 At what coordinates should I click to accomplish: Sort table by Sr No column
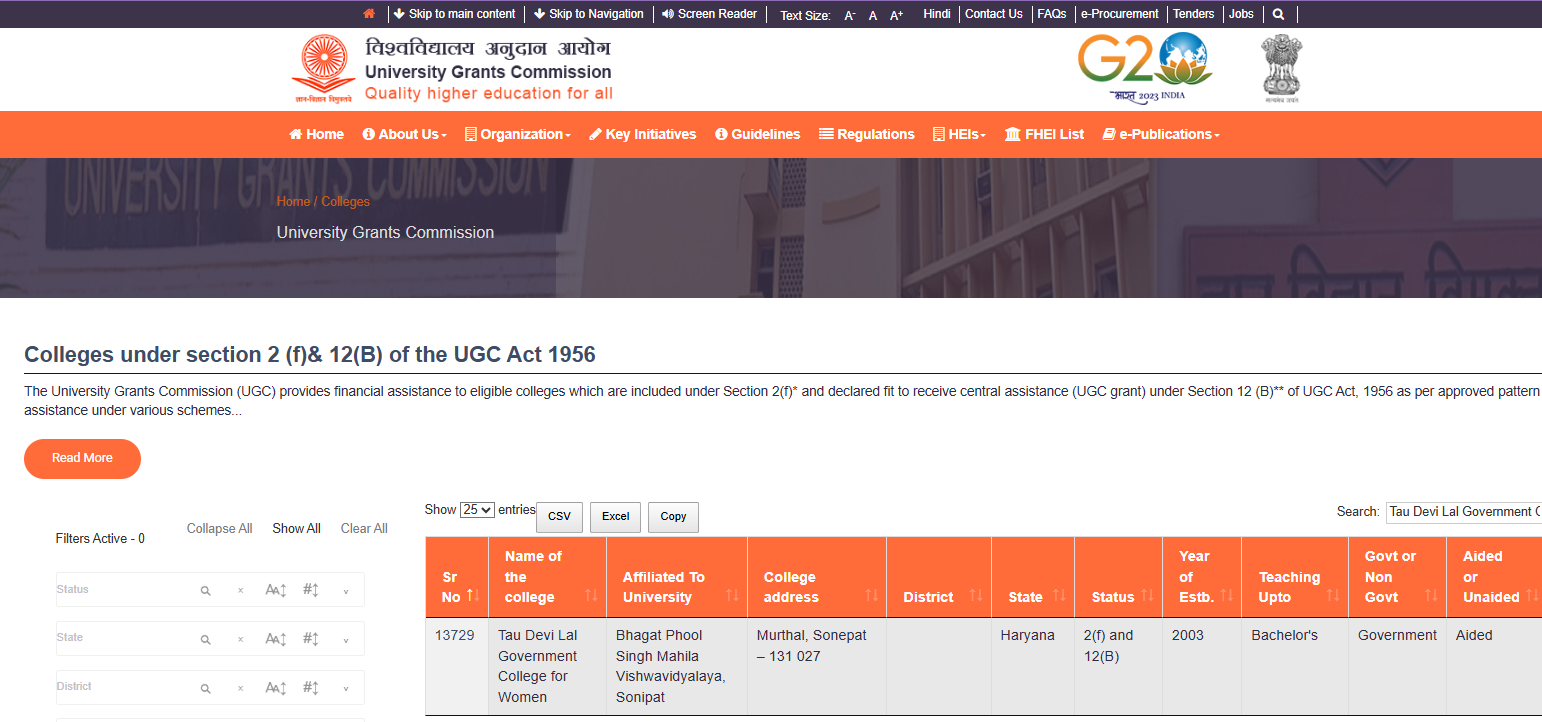[457, 587]
